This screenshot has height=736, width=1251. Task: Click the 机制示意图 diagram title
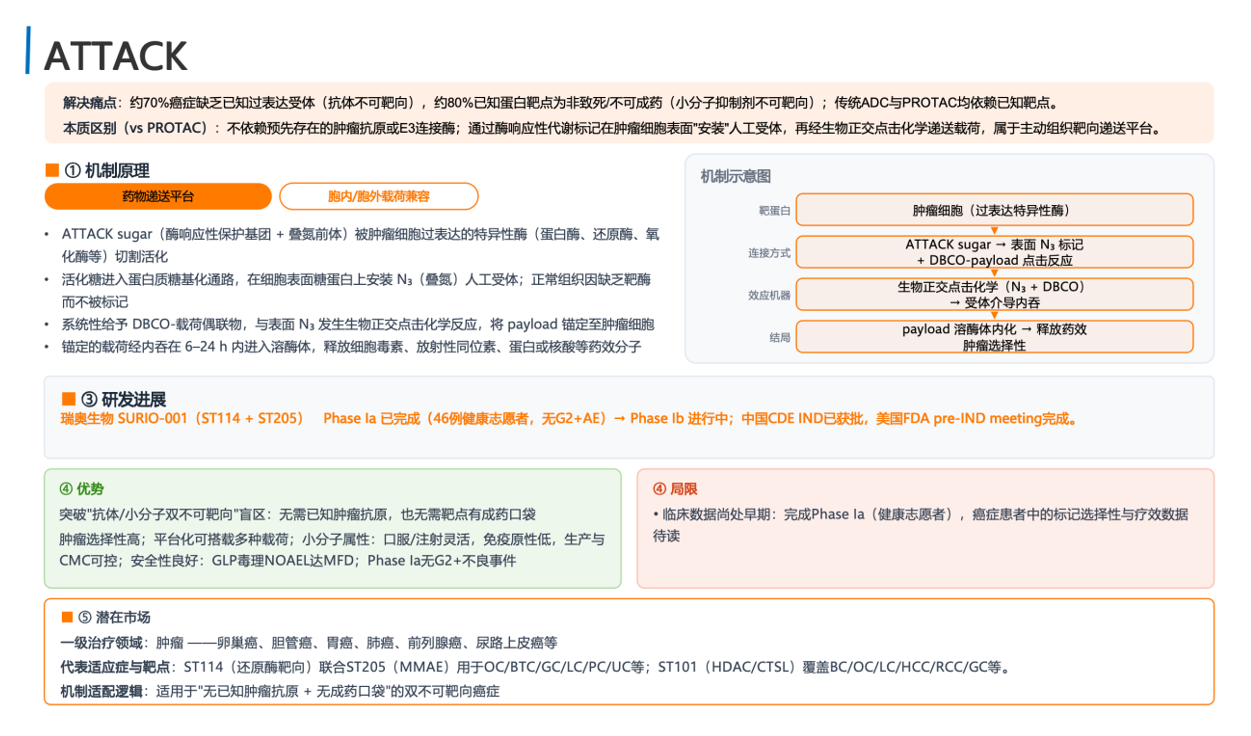735,176
